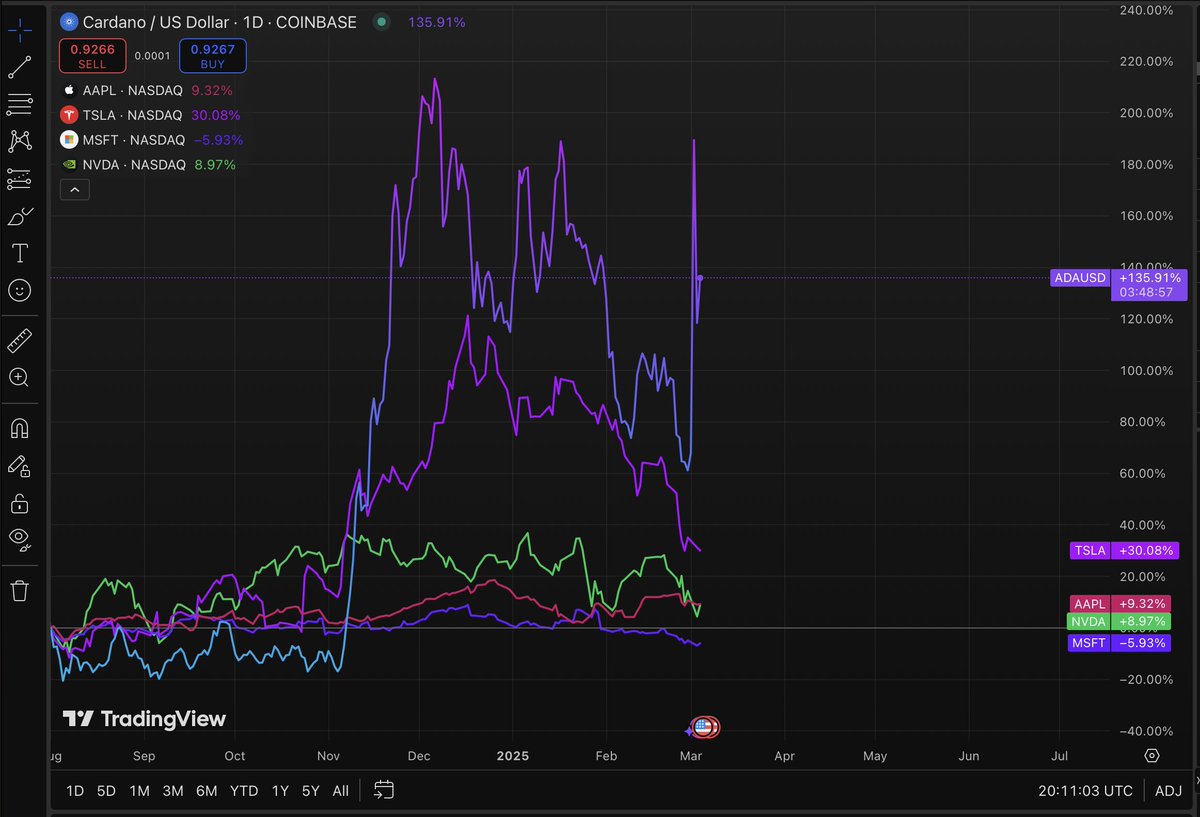Select the Text annotation tool

[x=19, y=253]
